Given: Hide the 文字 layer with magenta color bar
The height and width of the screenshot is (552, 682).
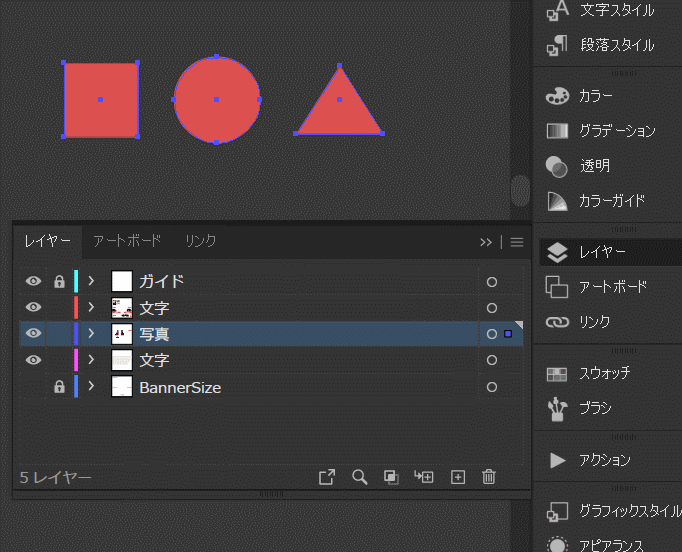Looking at the screenshot, I should click(33, 360).
